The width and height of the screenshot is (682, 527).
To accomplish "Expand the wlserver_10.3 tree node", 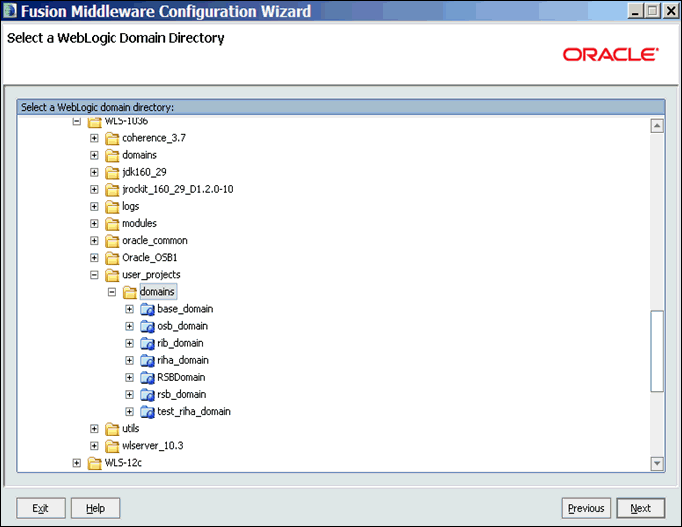I will (x=94, y=446).
